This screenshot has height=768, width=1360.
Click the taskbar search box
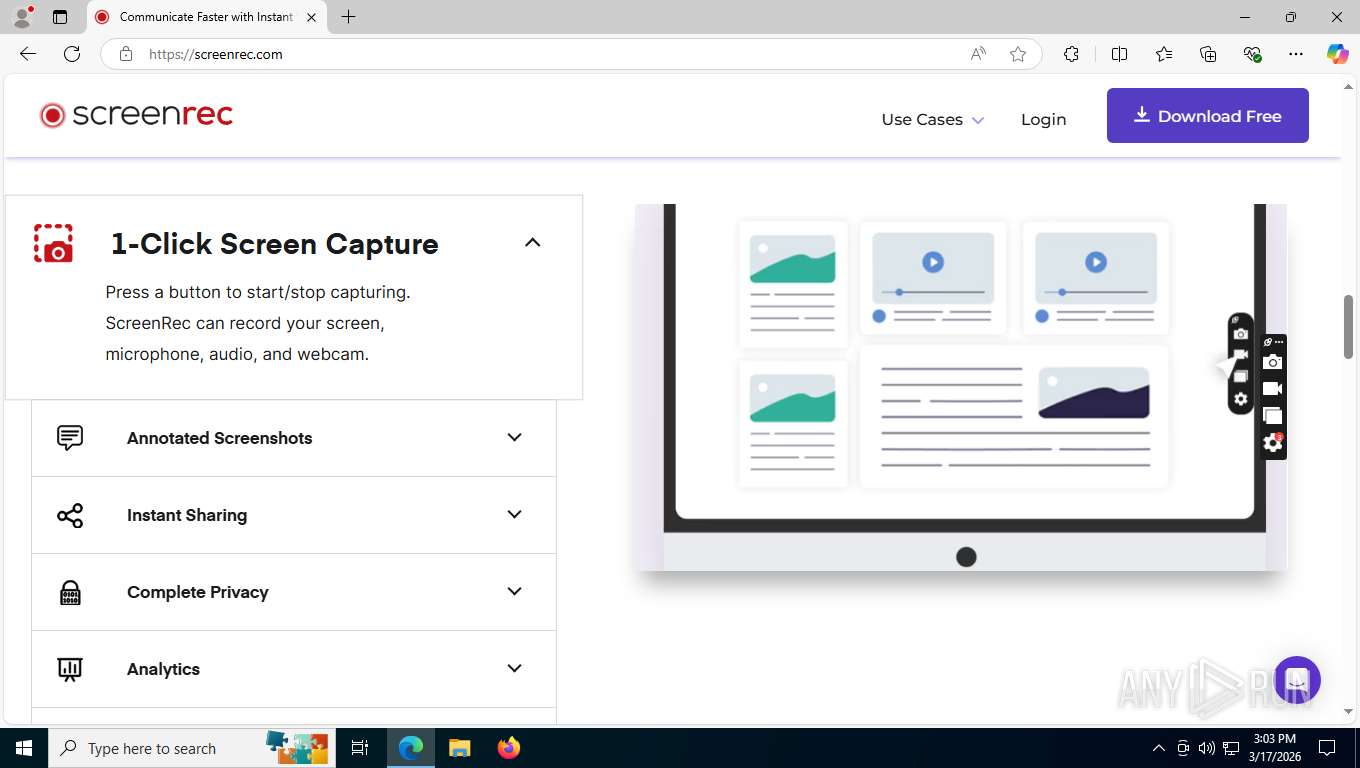[x=193, y=748]
